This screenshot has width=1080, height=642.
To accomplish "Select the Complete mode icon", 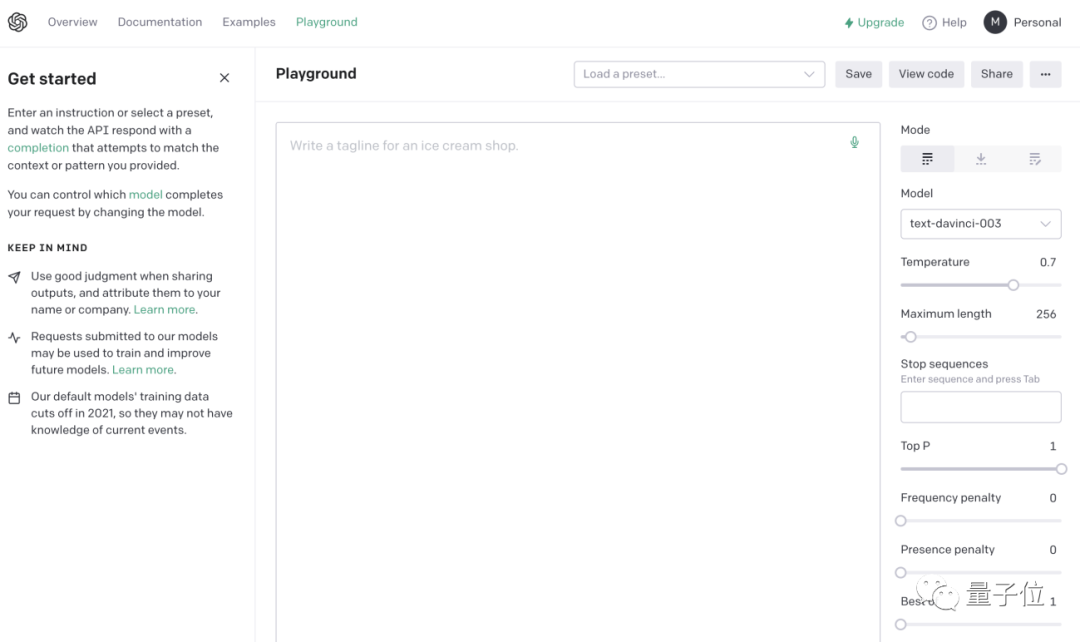I will (x=927, y=159).
